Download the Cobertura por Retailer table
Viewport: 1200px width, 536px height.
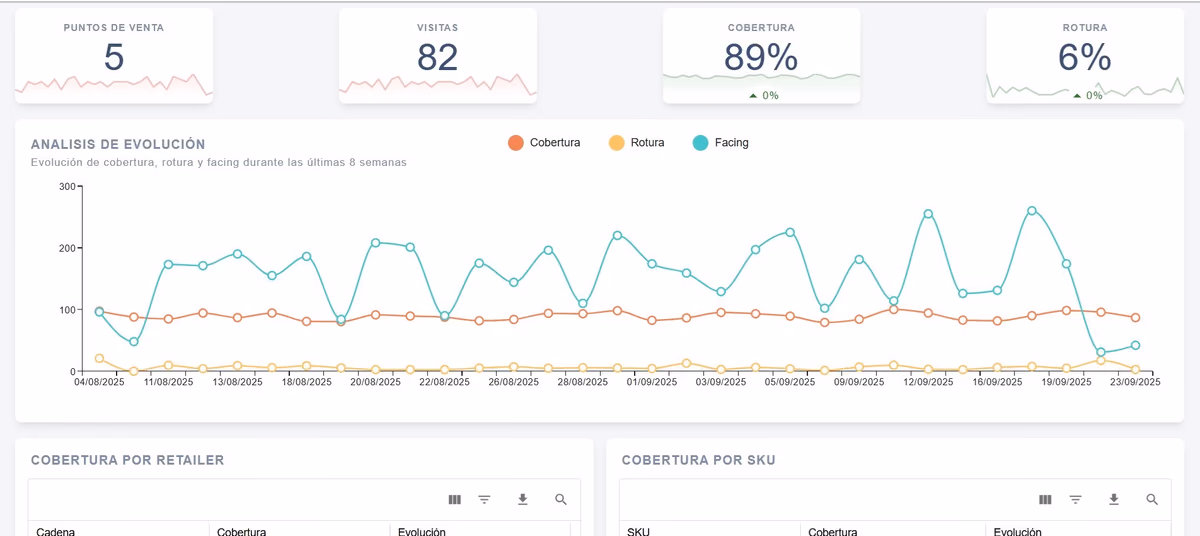click(x=522, y=499)
